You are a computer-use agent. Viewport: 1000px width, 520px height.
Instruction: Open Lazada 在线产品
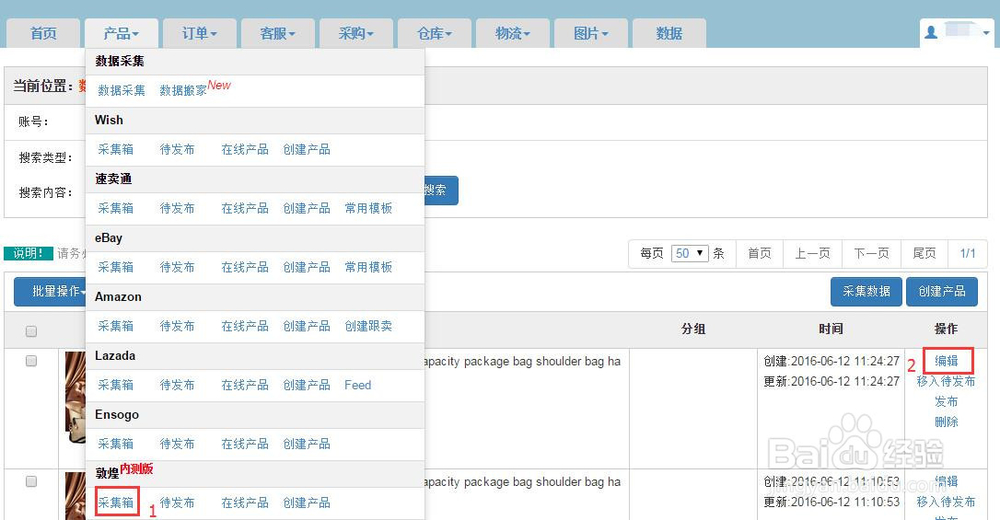pos(245,385)
